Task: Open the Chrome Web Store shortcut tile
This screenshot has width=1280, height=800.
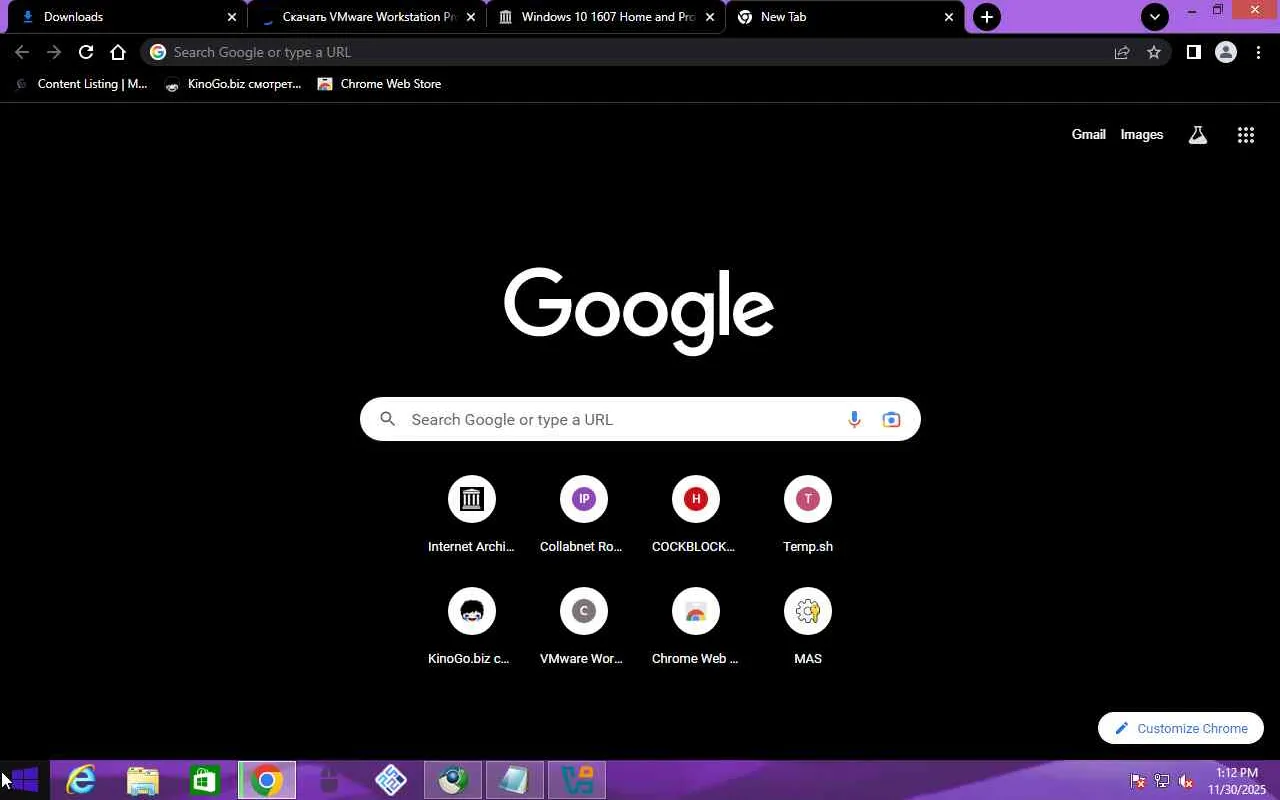Action: point(696,627)
